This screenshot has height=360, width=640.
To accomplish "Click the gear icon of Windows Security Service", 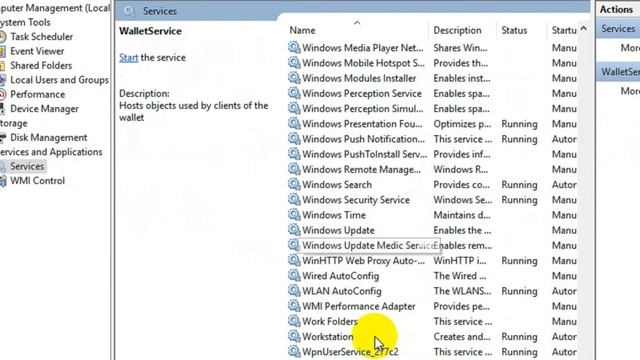I will coord(293,199).
